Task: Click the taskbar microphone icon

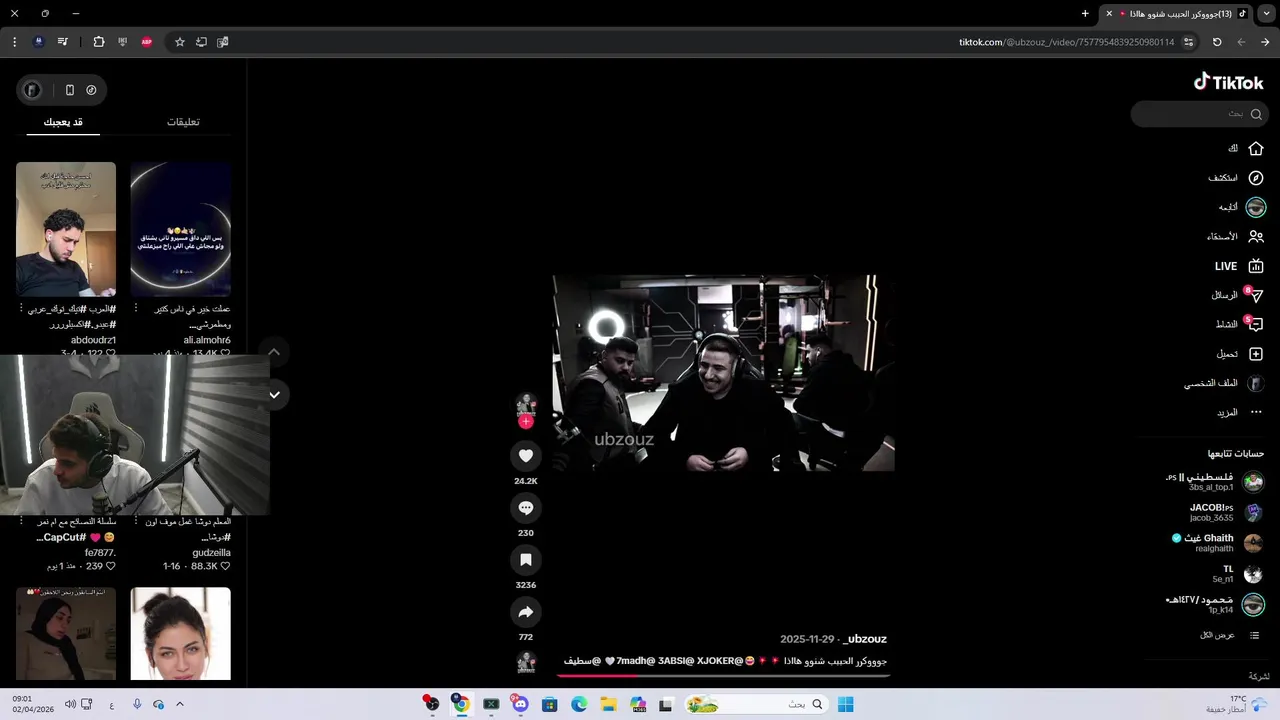Action: coord(137,704)
